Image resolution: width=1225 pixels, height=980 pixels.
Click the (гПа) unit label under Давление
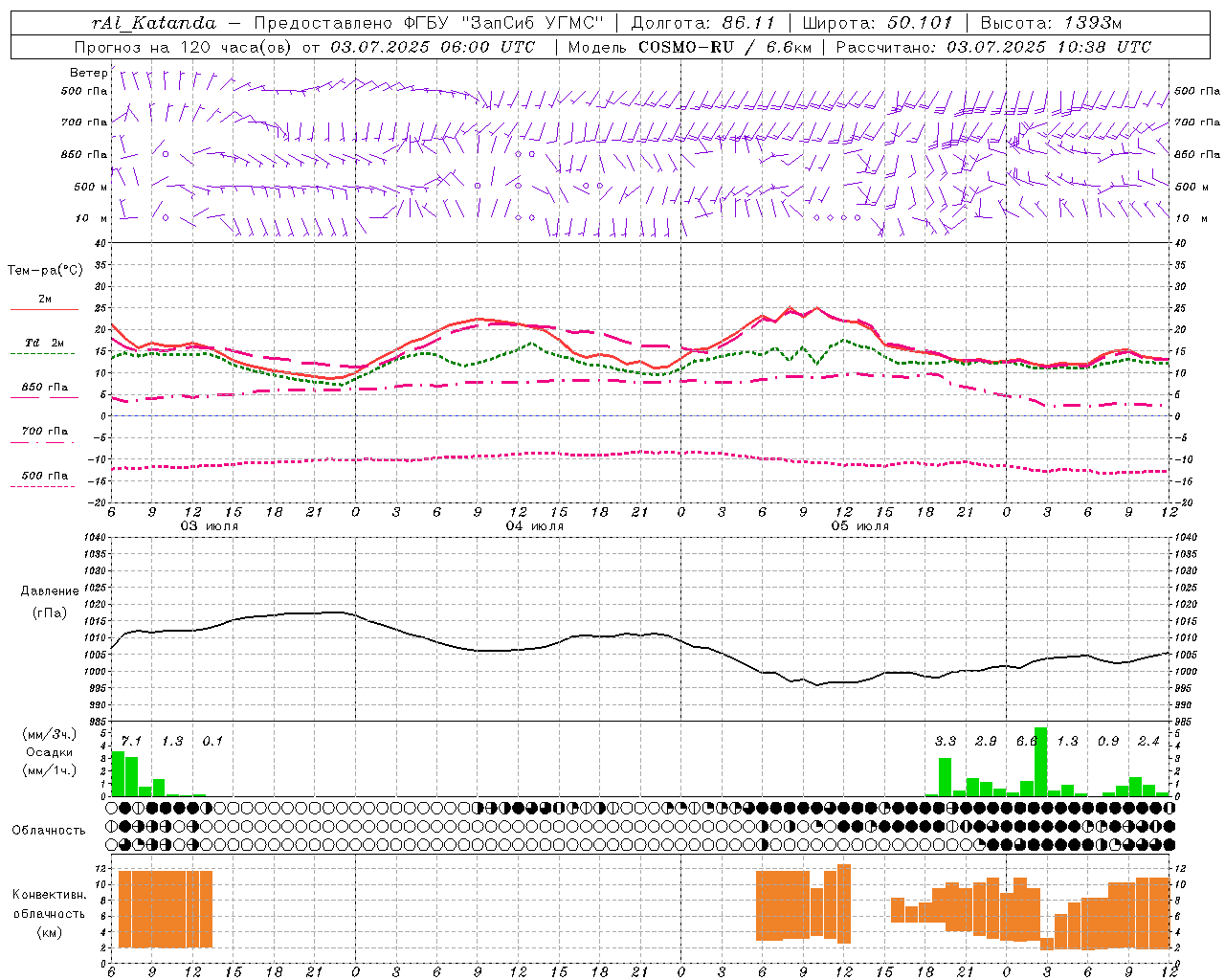pos(50,613)
